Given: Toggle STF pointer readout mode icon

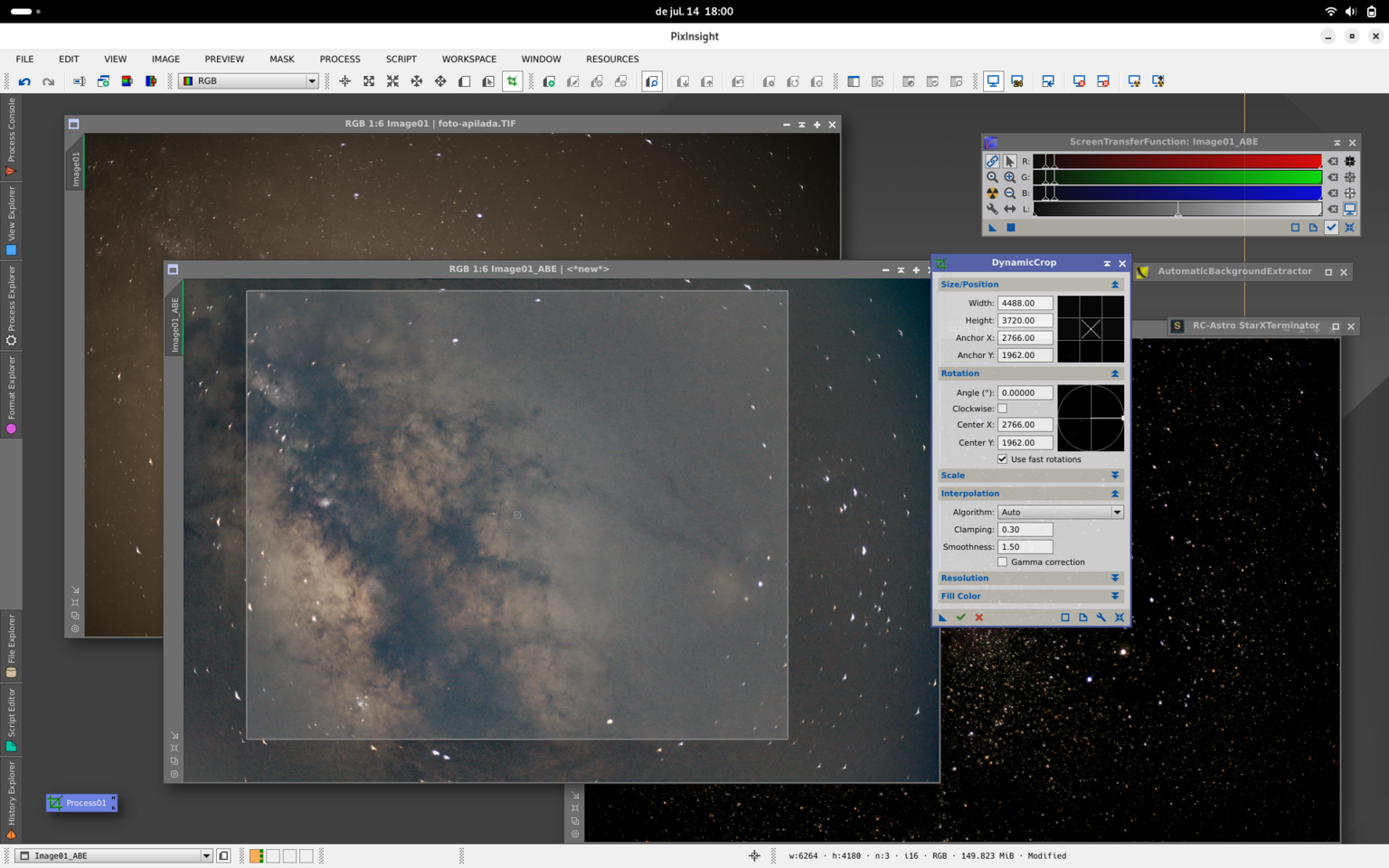Looking at the screenshot, I should pyautogui.click(x=1009, y=161).
